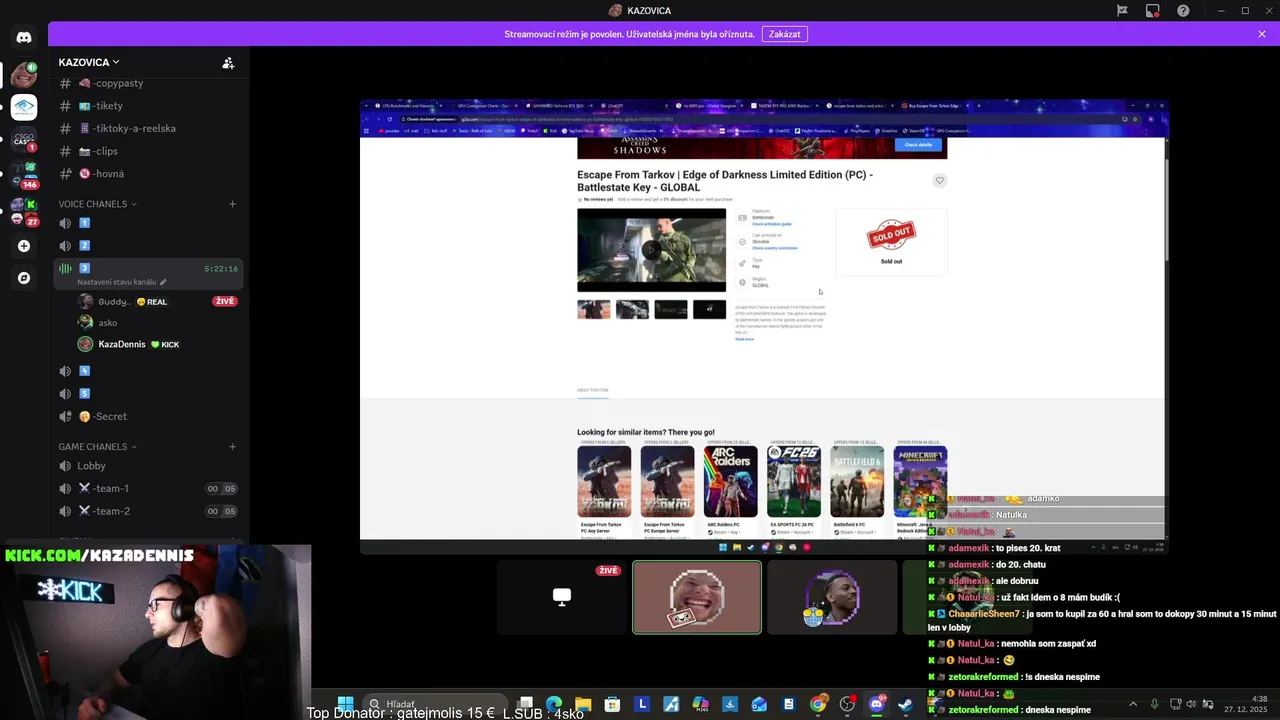The width and height of the screenshot is (1280, 720).
Task: Click Zakázat to disable streamer mode
Action: point(784,34)
